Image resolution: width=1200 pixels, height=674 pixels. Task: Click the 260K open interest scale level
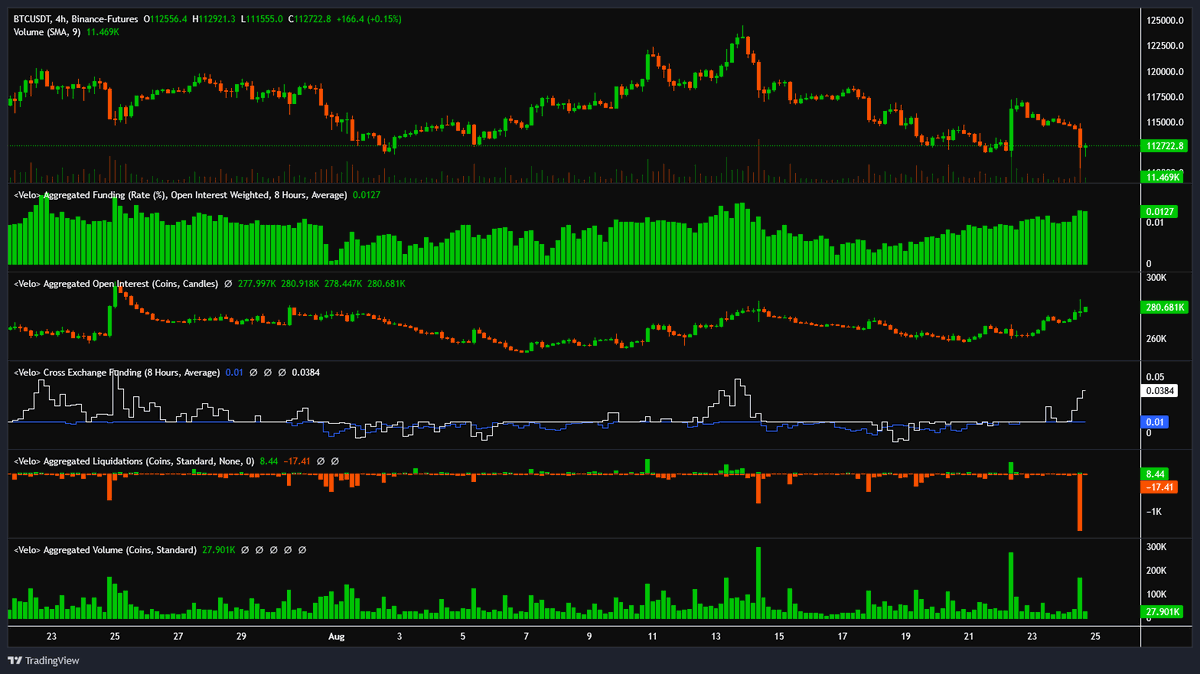point(1155,339)
